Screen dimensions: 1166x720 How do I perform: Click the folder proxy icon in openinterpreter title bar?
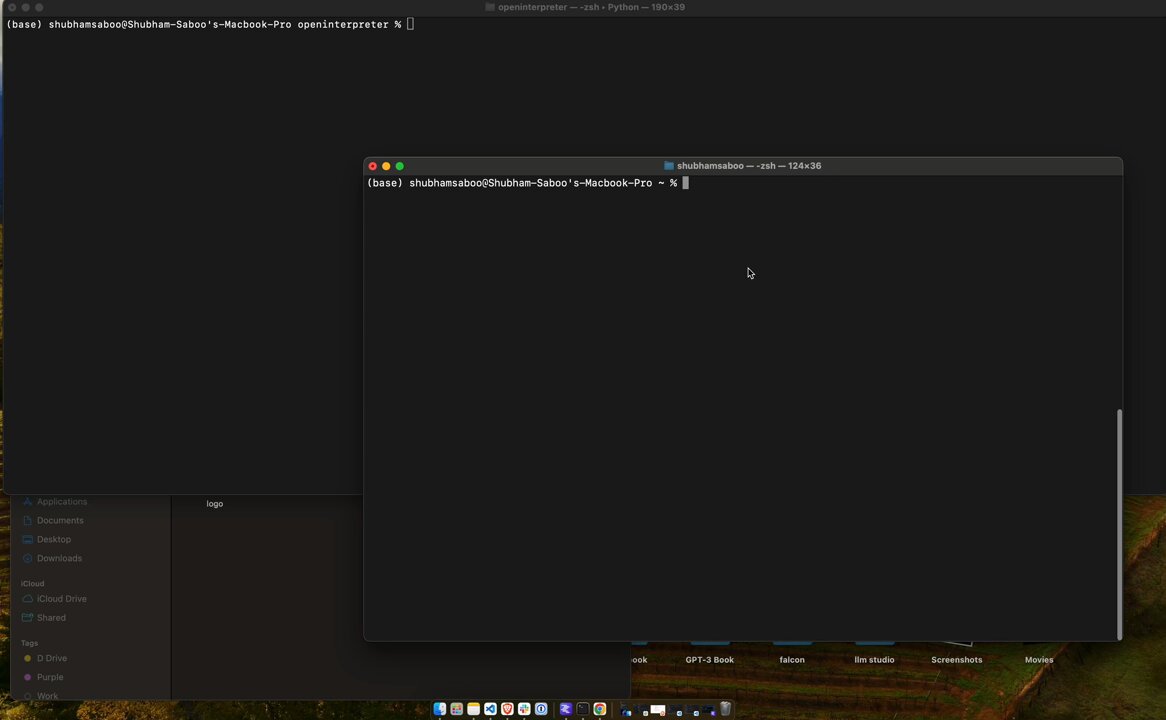[489, 7]
